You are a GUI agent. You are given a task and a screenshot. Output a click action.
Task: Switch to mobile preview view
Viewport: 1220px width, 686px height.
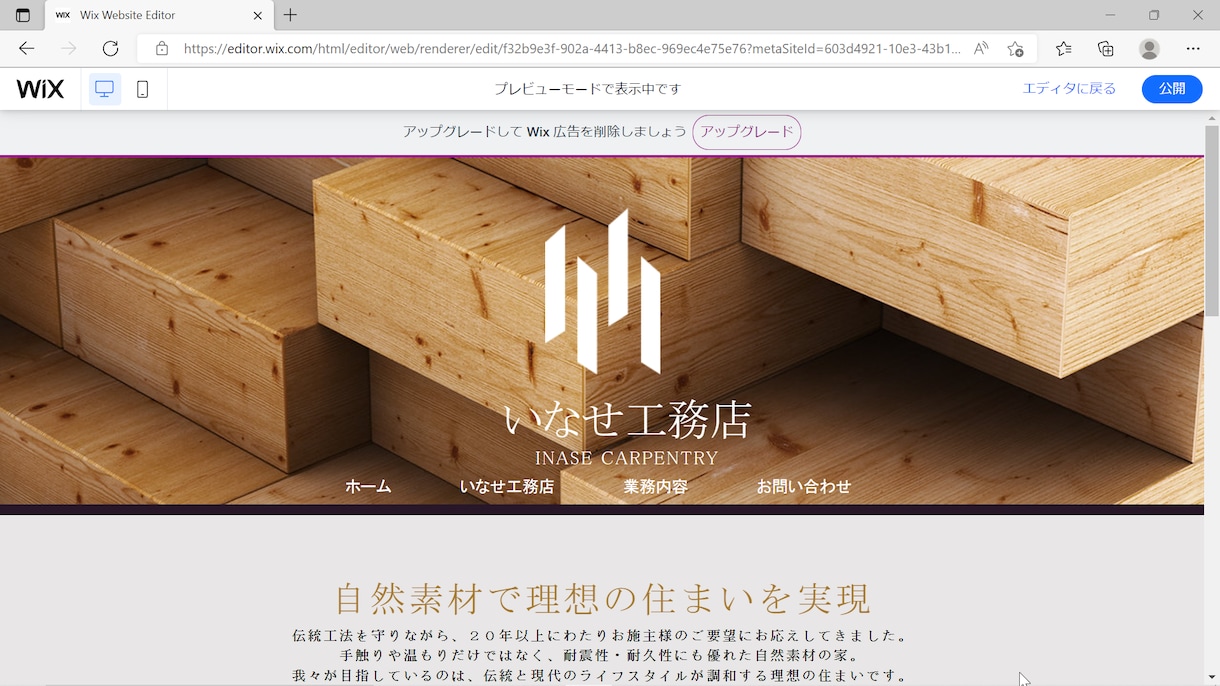142,89
